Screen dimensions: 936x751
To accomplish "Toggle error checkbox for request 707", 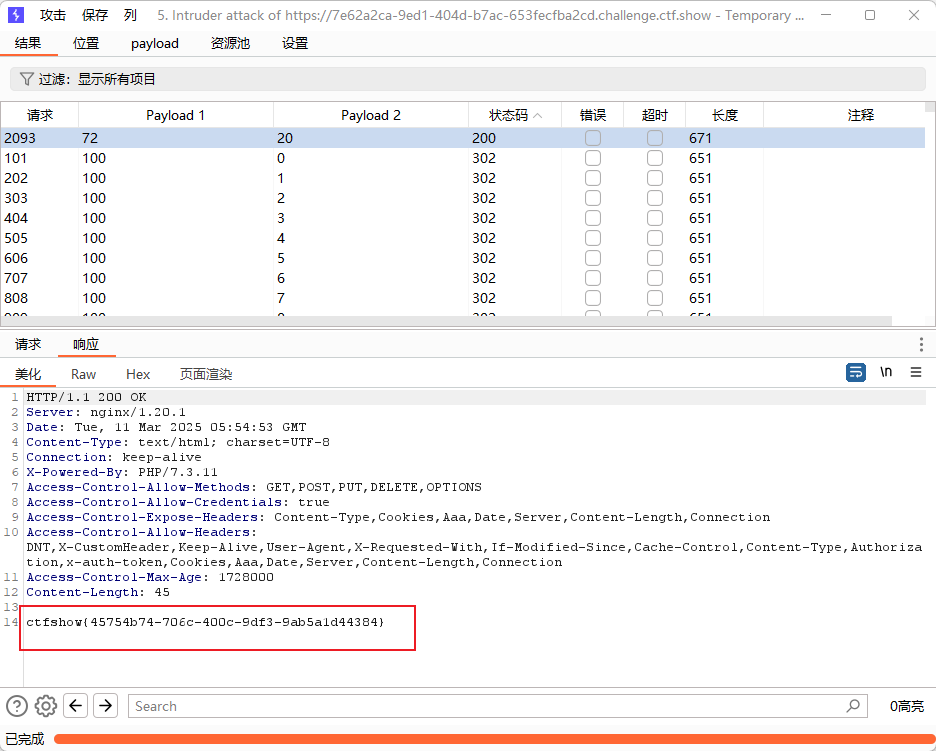I will point(593,278).
